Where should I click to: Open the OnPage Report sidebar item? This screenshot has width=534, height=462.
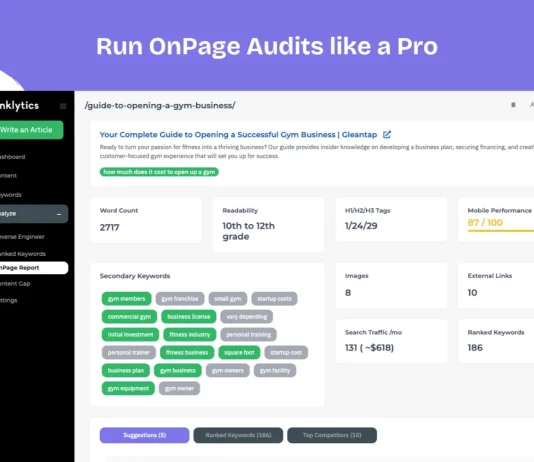click(x=34, y=268)
